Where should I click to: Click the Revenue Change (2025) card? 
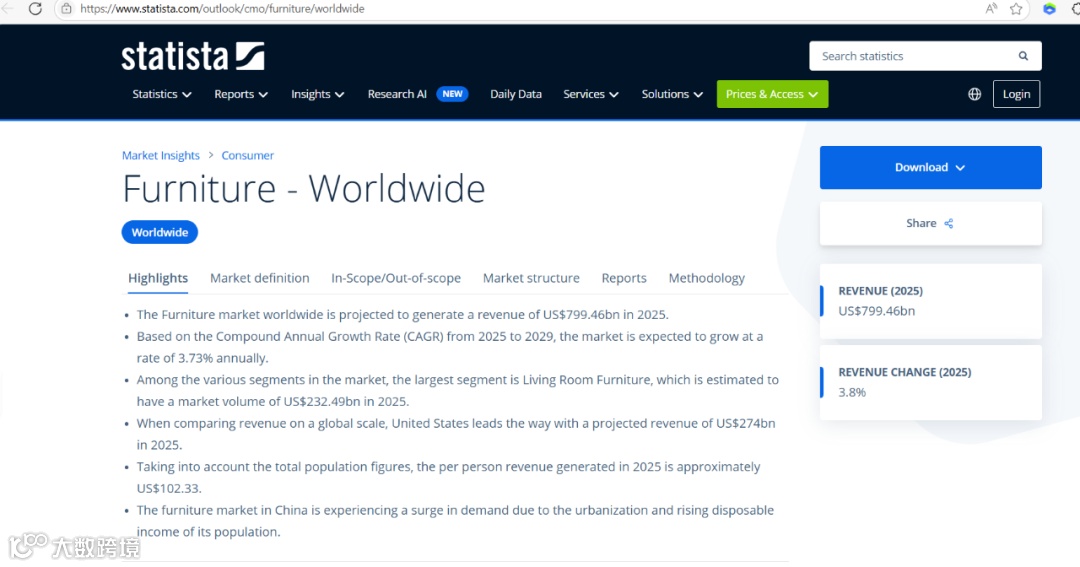click(x=931, y=382)
